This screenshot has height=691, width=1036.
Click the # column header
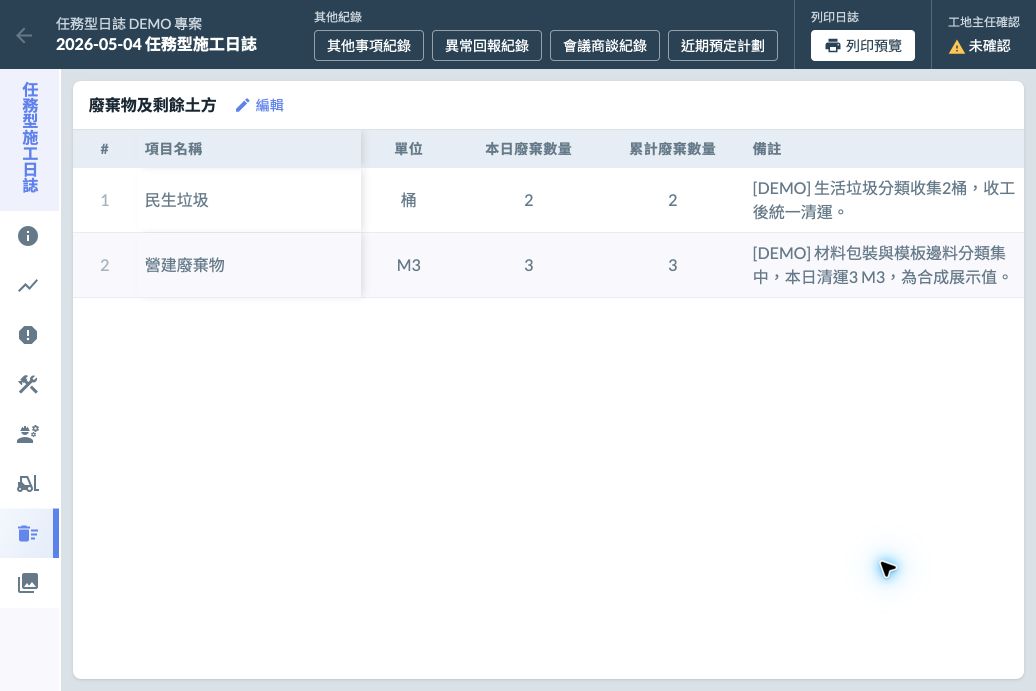(104, 149)
